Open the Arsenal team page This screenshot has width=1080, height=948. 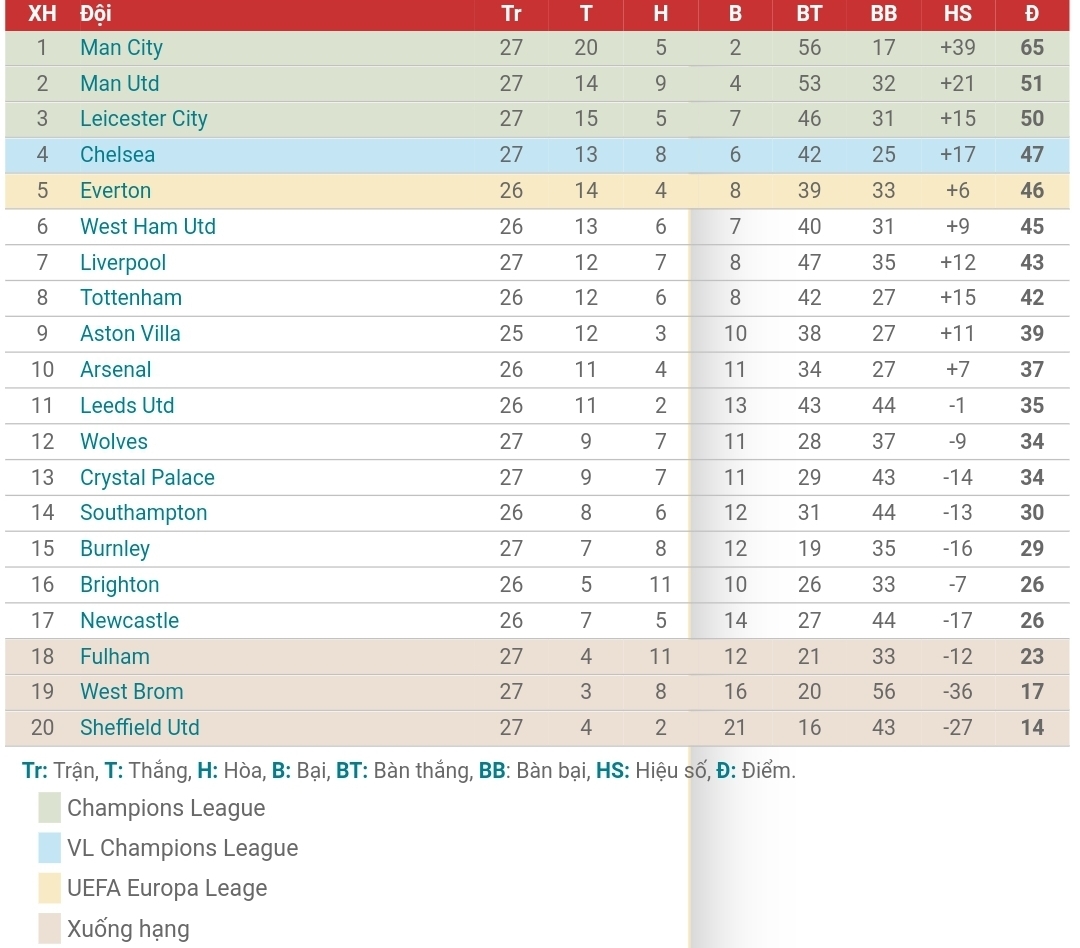115,370
